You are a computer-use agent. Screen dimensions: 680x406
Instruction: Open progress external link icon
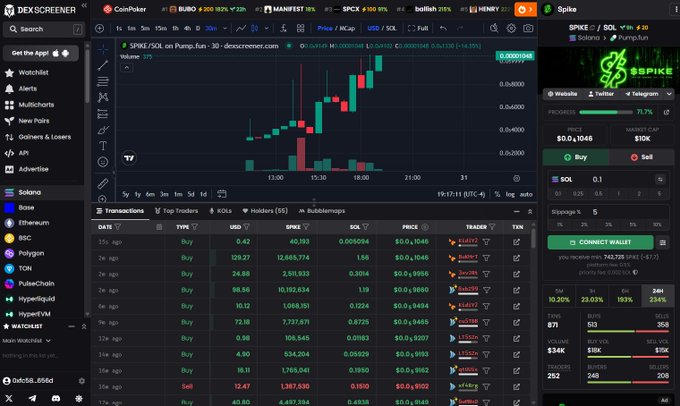[x=666, y=112]
